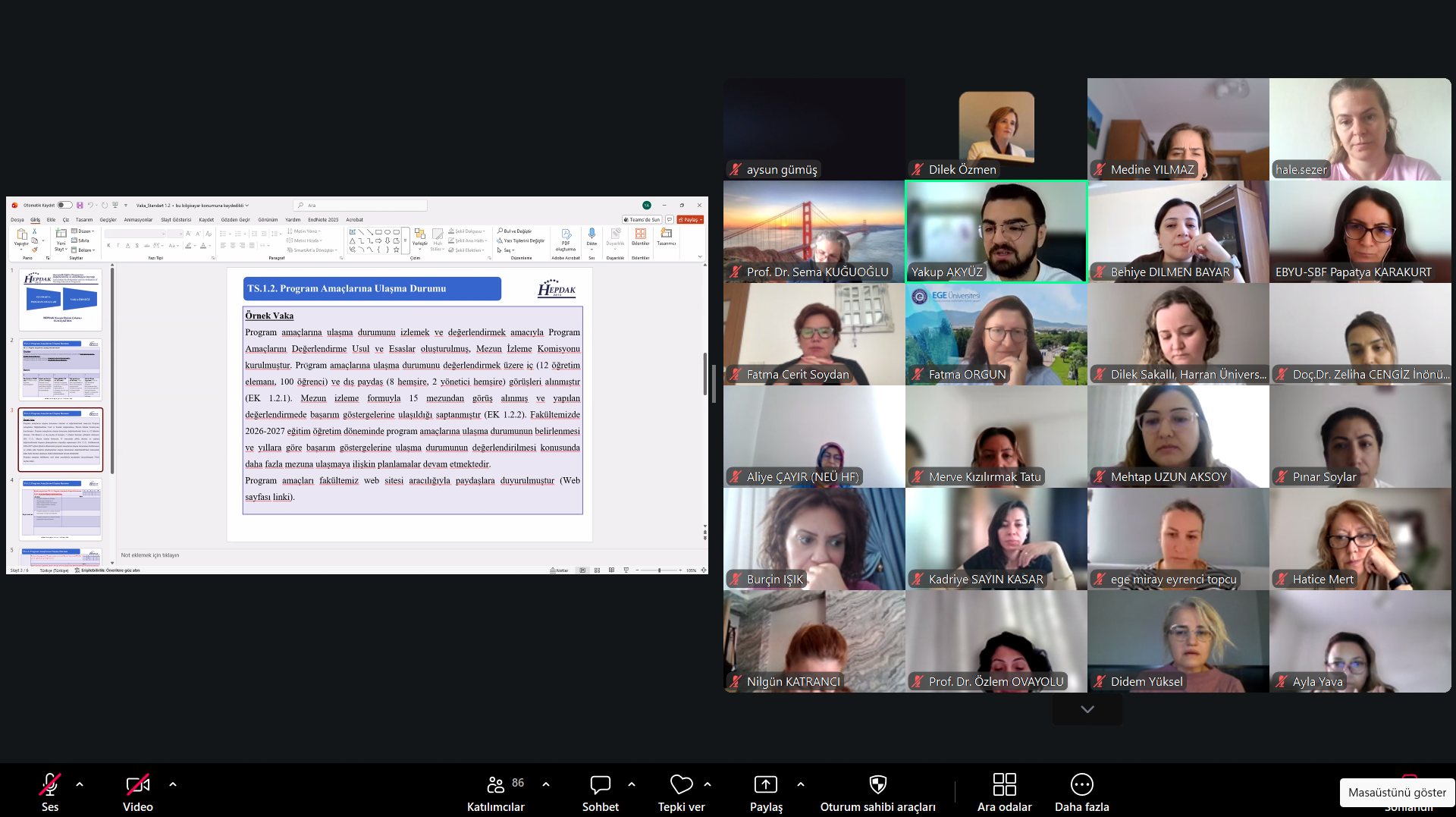The height and width of the screenshot is (817, 1456).
Task: Switch to reading view in status bar
Action: tap(611, 570)
